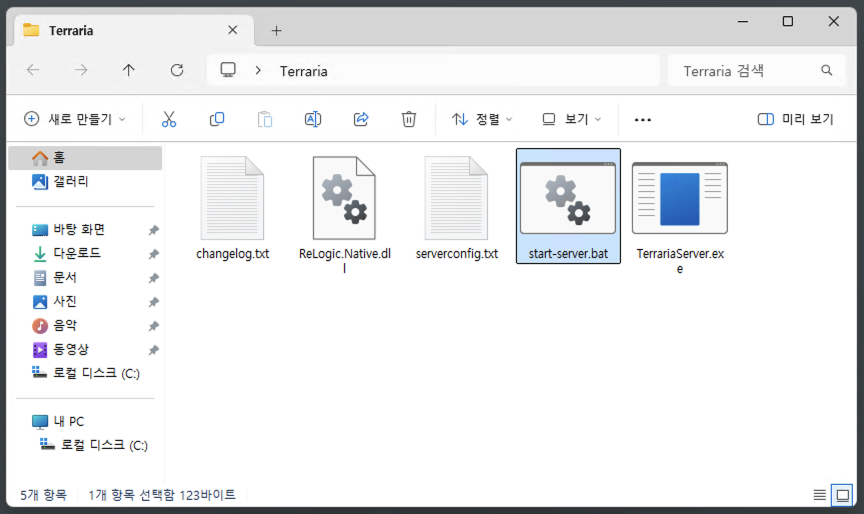Refresh the Terraria folder view
The image size is (864, 514).
point(177,70)
